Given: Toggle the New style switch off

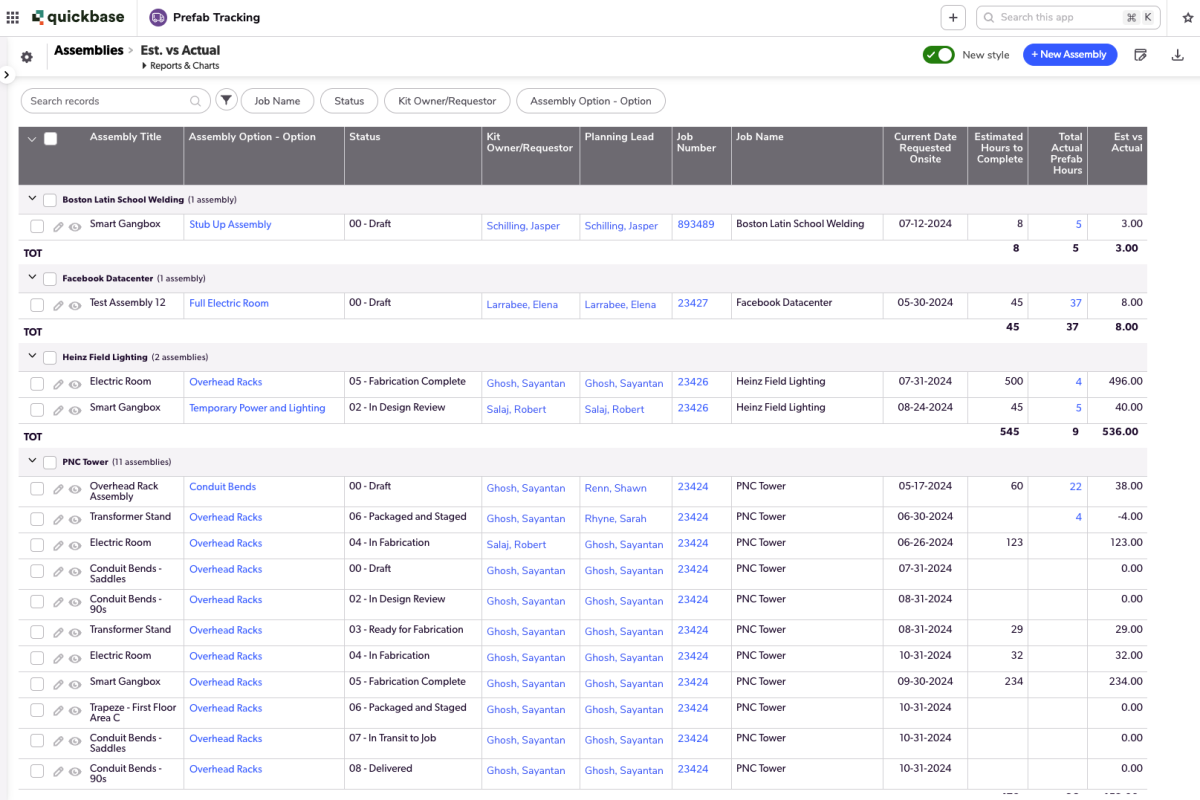Looking at the screenshot, I should [938, 55].
